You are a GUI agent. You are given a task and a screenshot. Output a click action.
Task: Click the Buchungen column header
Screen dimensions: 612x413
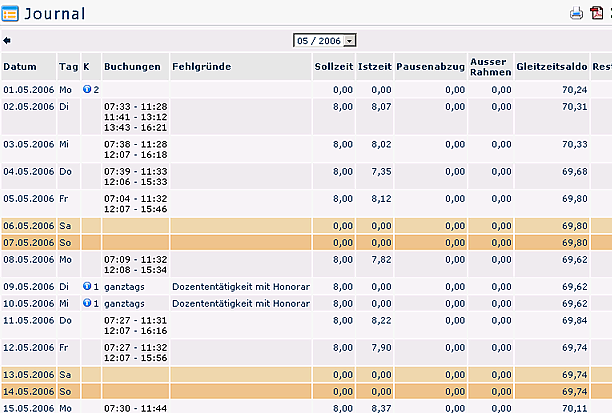tap(132, 67)
